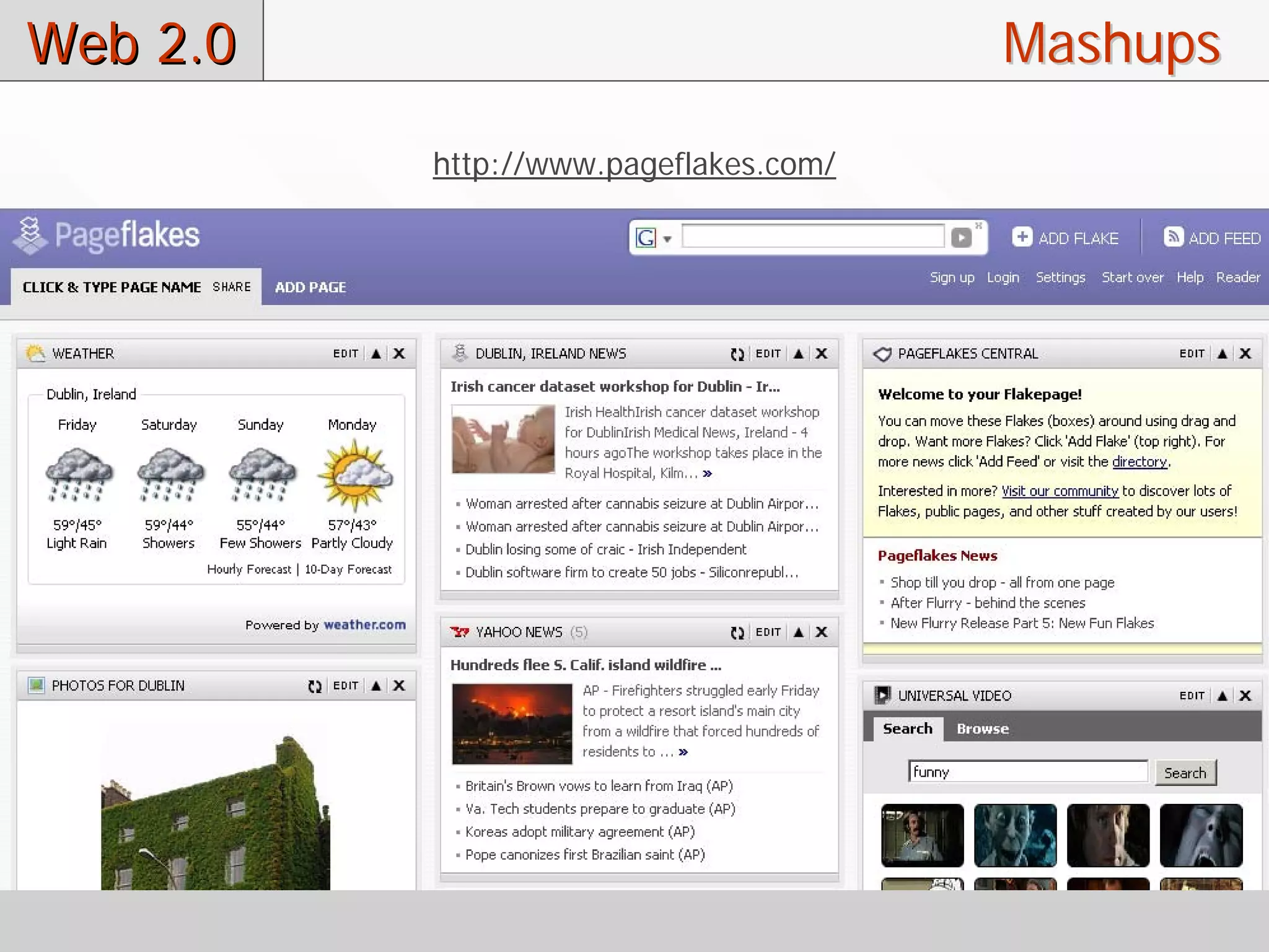
Task: Collapse the Weather flake with arrow
Action: [x=376, y=354]
